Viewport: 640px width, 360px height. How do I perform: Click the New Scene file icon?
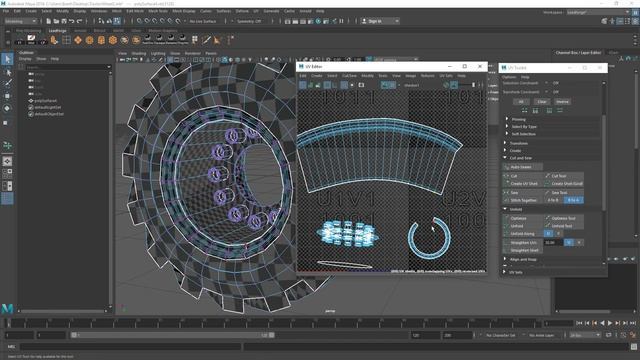click(49, 21)
